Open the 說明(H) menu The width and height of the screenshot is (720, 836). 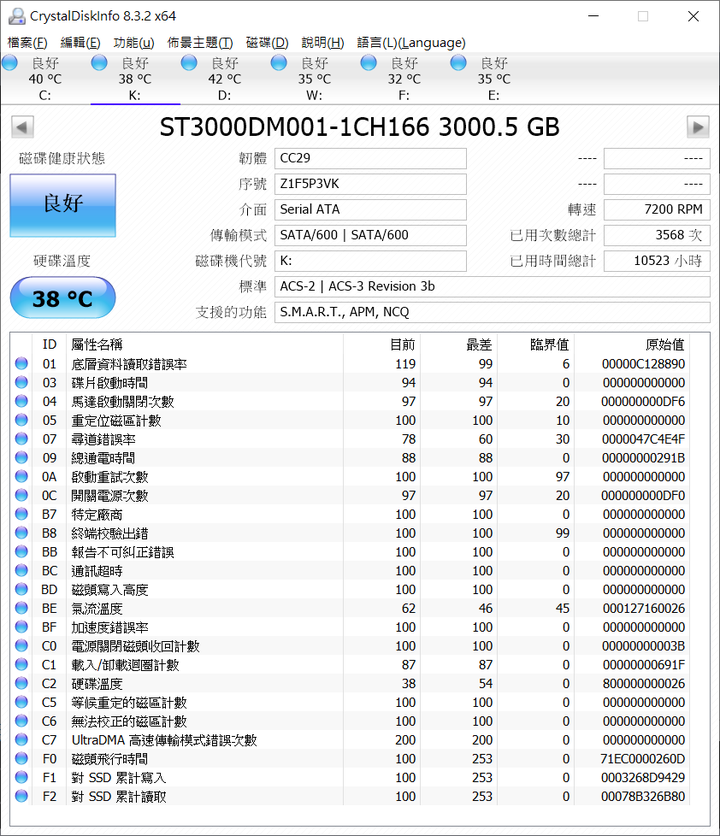323,42
